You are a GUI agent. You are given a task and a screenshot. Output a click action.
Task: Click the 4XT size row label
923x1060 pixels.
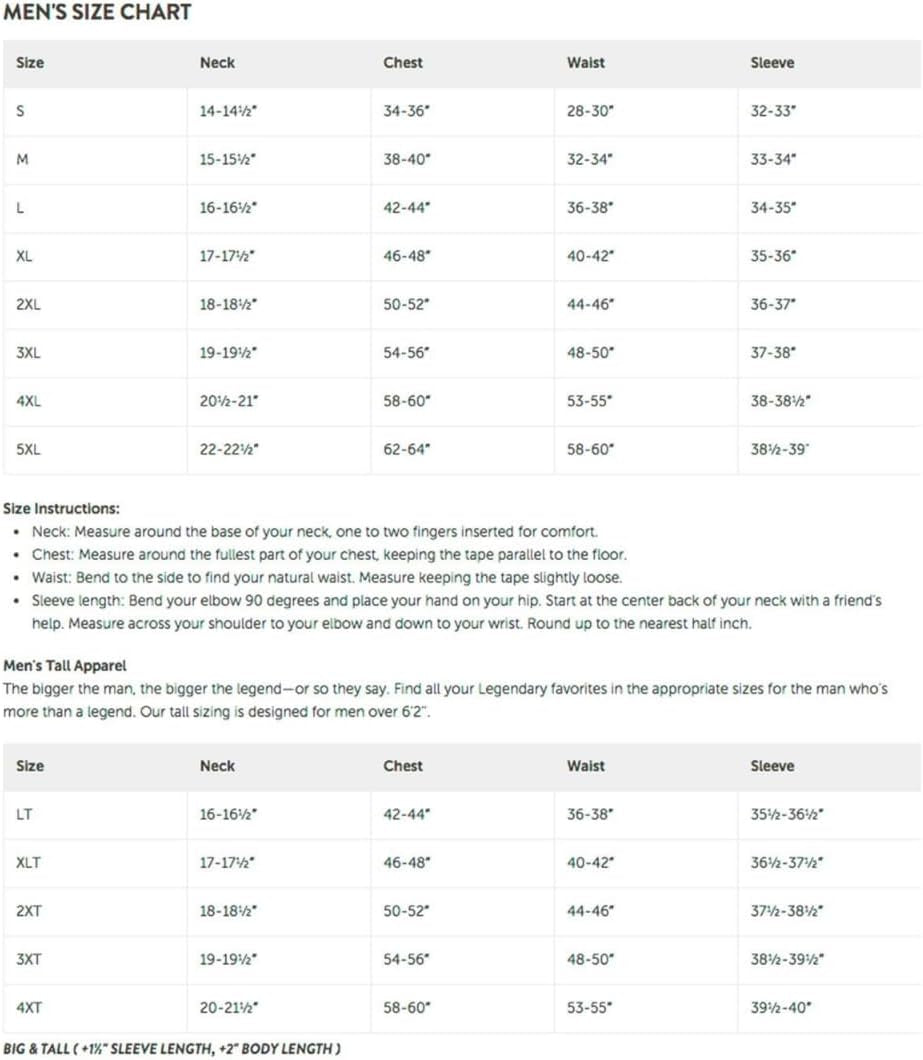coord(29,1007)
